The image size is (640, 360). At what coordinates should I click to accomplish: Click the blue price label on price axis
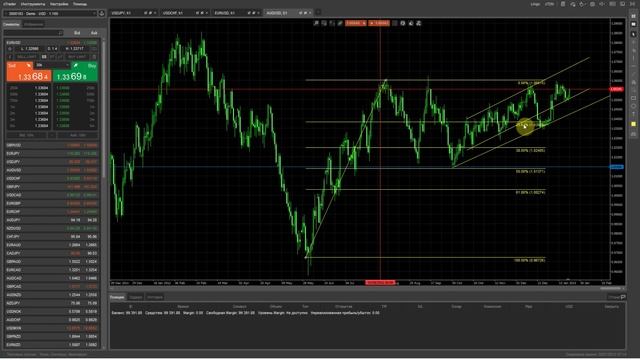pos(616,167)
